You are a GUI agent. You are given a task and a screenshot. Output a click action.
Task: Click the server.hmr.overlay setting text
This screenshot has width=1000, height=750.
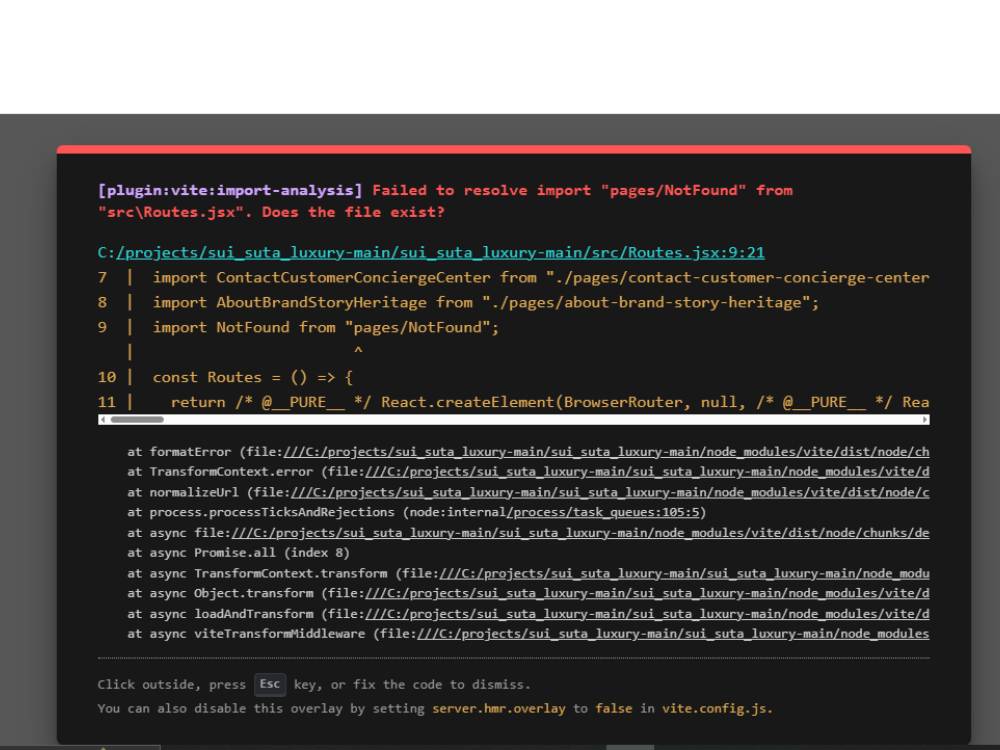[x=499, y=709]
